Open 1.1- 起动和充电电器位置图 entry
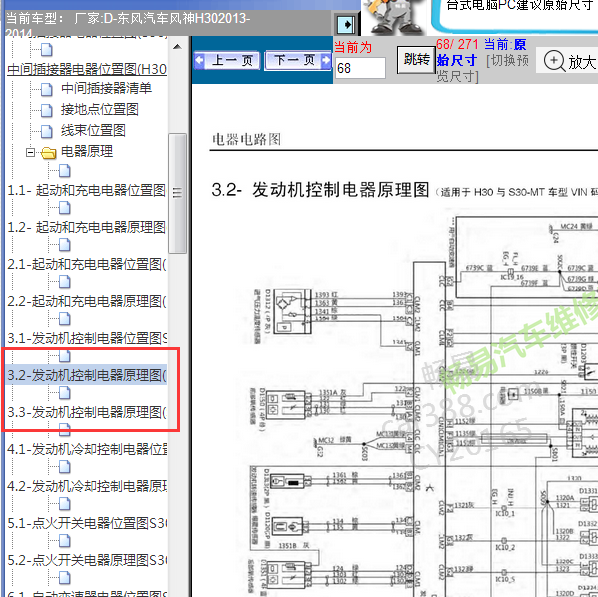Viewport: 598px width, 597px height. (87, 190)
